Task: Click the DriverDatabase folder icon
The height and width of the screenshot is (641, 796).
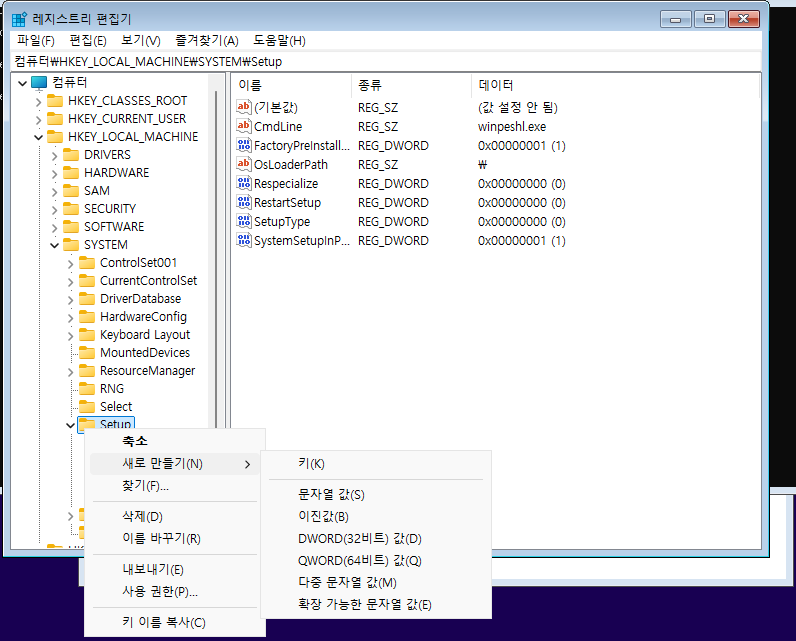Action: pyautogui.click(x=87, y=298)
